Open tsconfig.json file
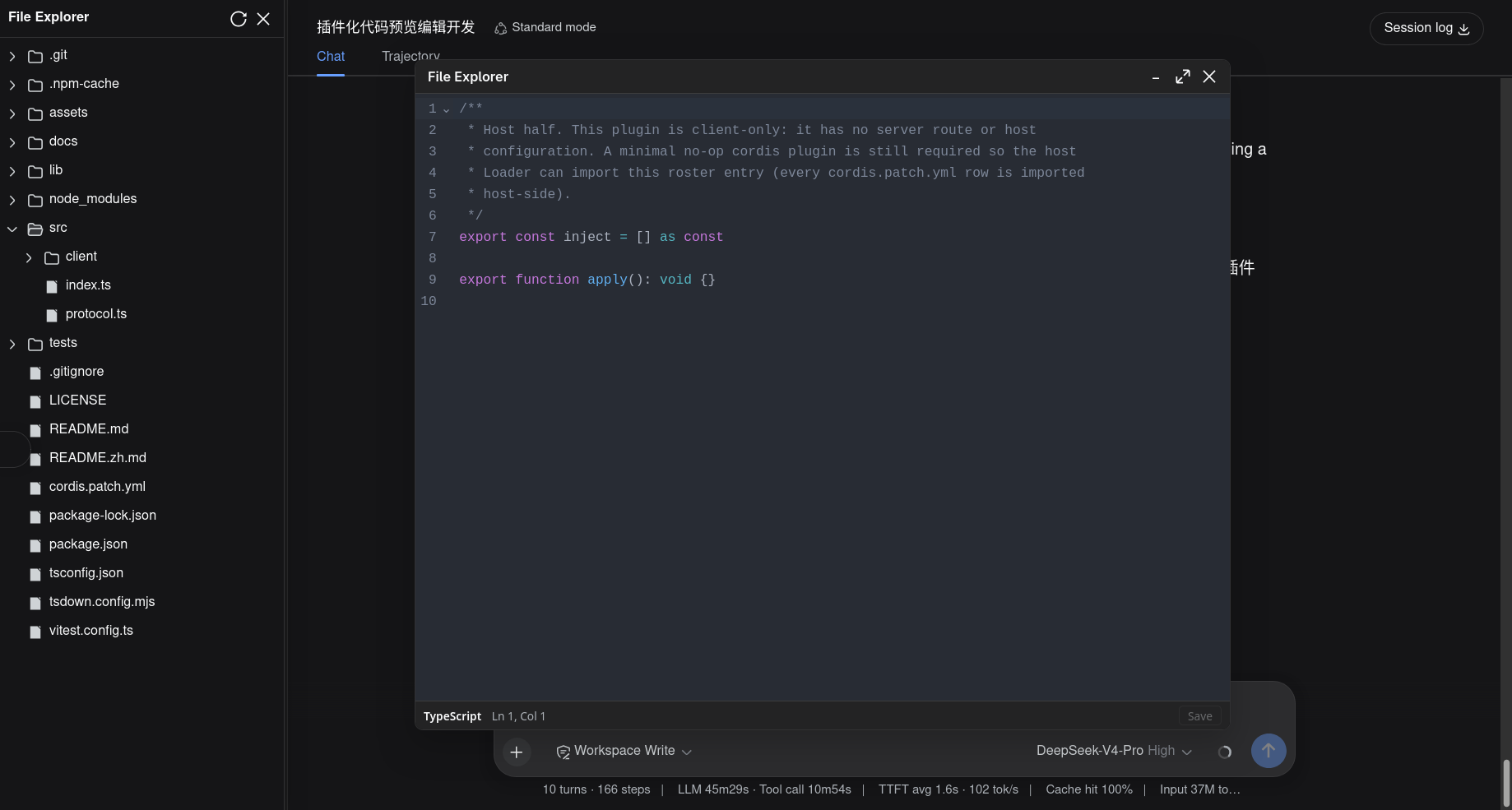 pyautogui.click(x=86, y=573)
